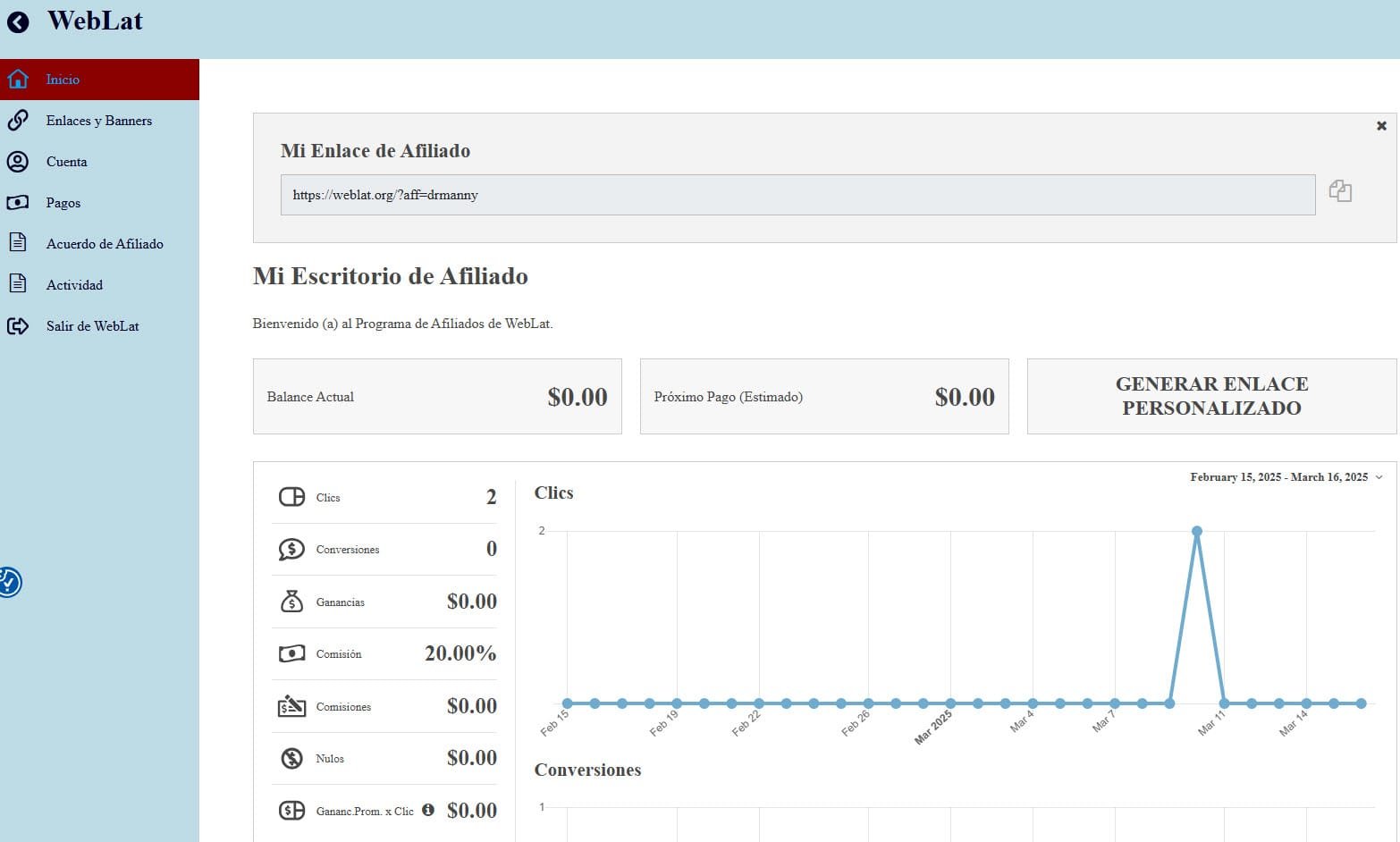The image size is (1400, 842).
Task: Click the home icon in sidebar
Action: pos(18,80)
